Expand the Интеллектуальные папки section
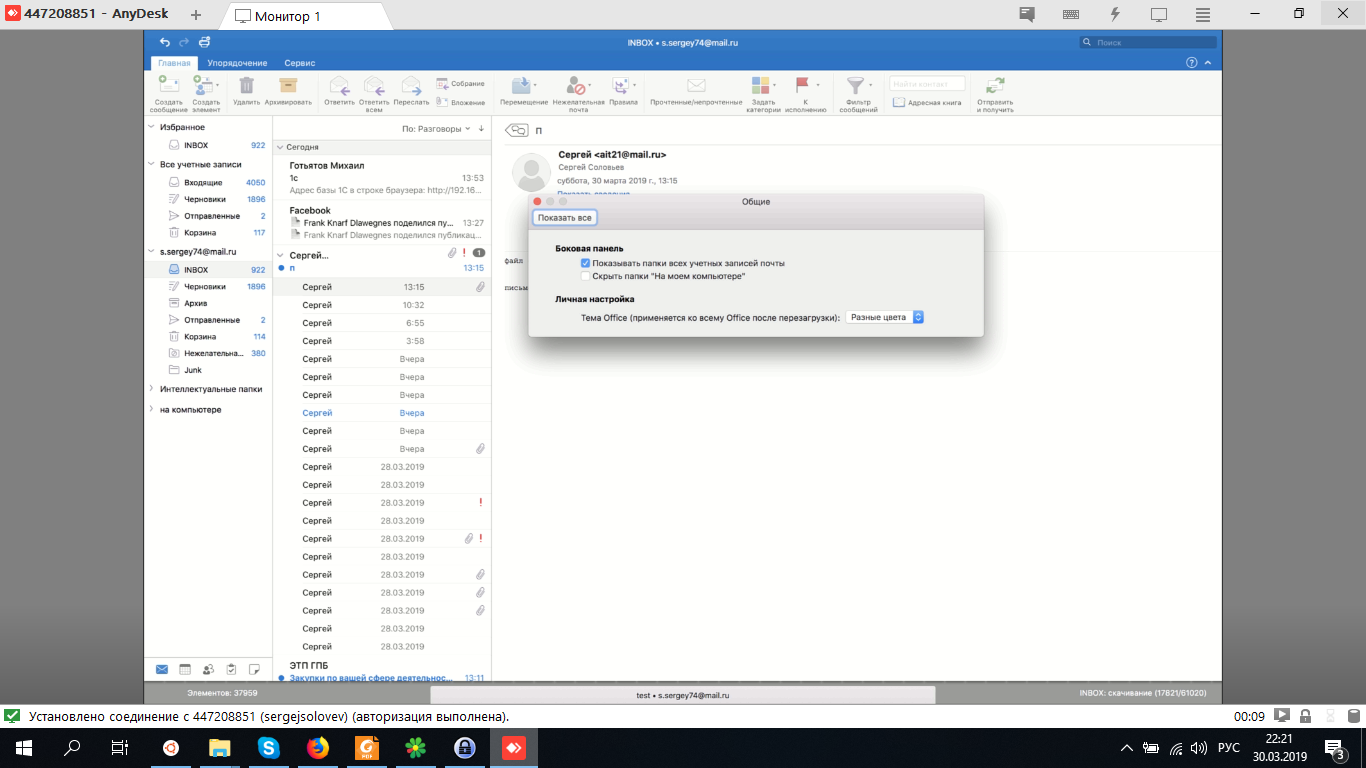1366x768 pixels. click(x=151, y=389)
